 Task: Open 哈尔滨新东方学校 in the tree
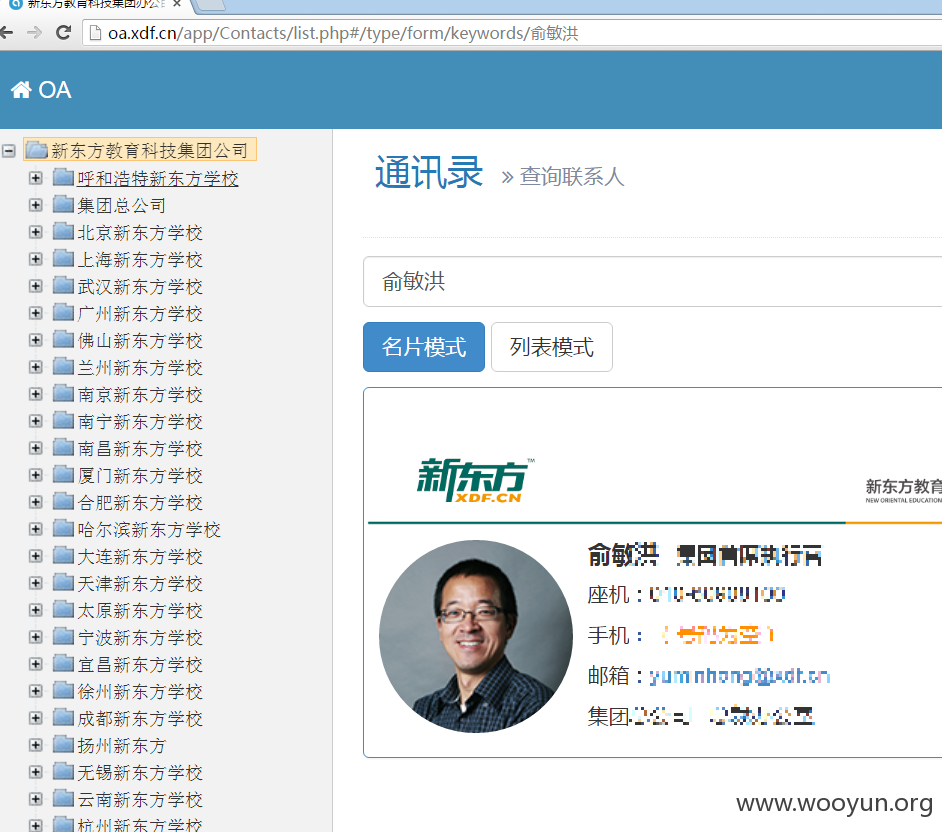(149, 530)
